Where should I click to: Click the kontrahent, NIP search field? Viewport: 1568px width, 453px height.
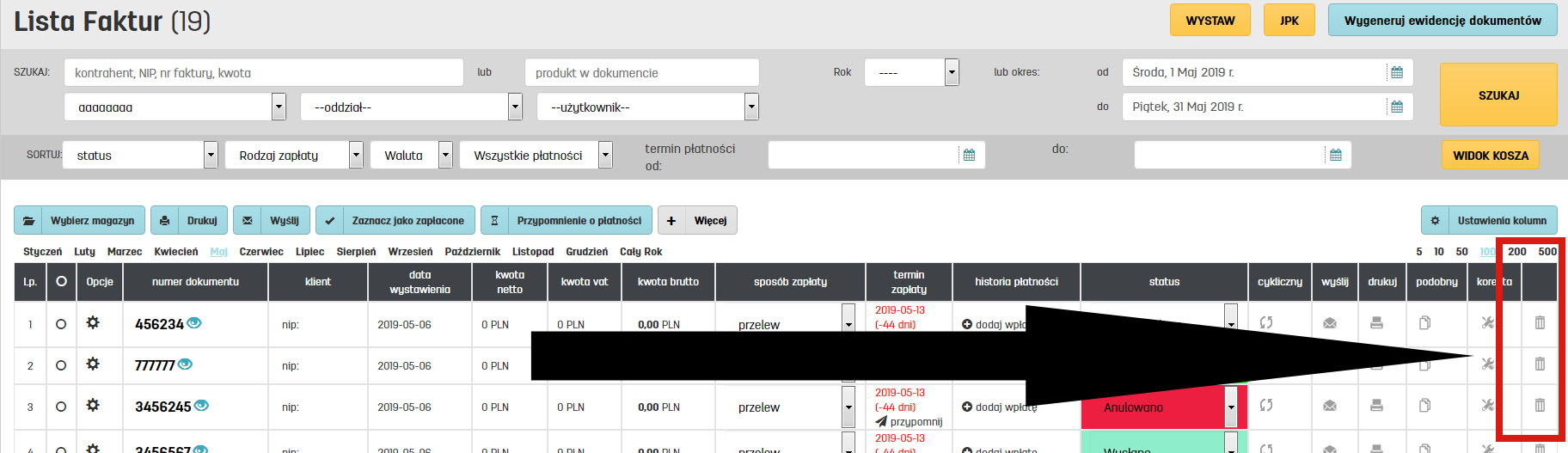pos(263,72)
